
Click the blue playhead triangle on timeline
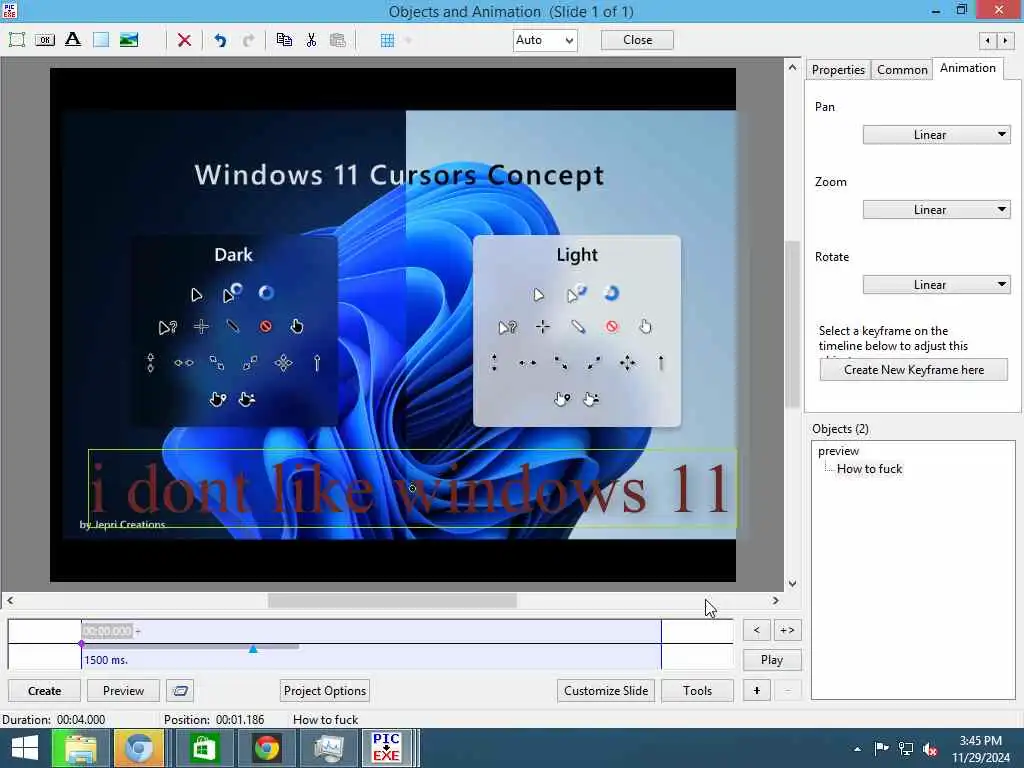[253, 648]
